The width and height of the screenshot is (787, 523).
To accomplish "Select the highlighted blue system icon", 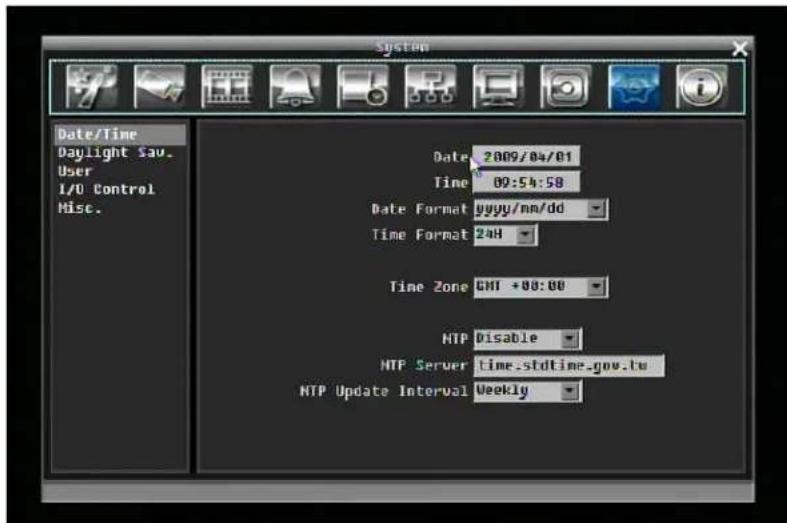I will point(633,87).
